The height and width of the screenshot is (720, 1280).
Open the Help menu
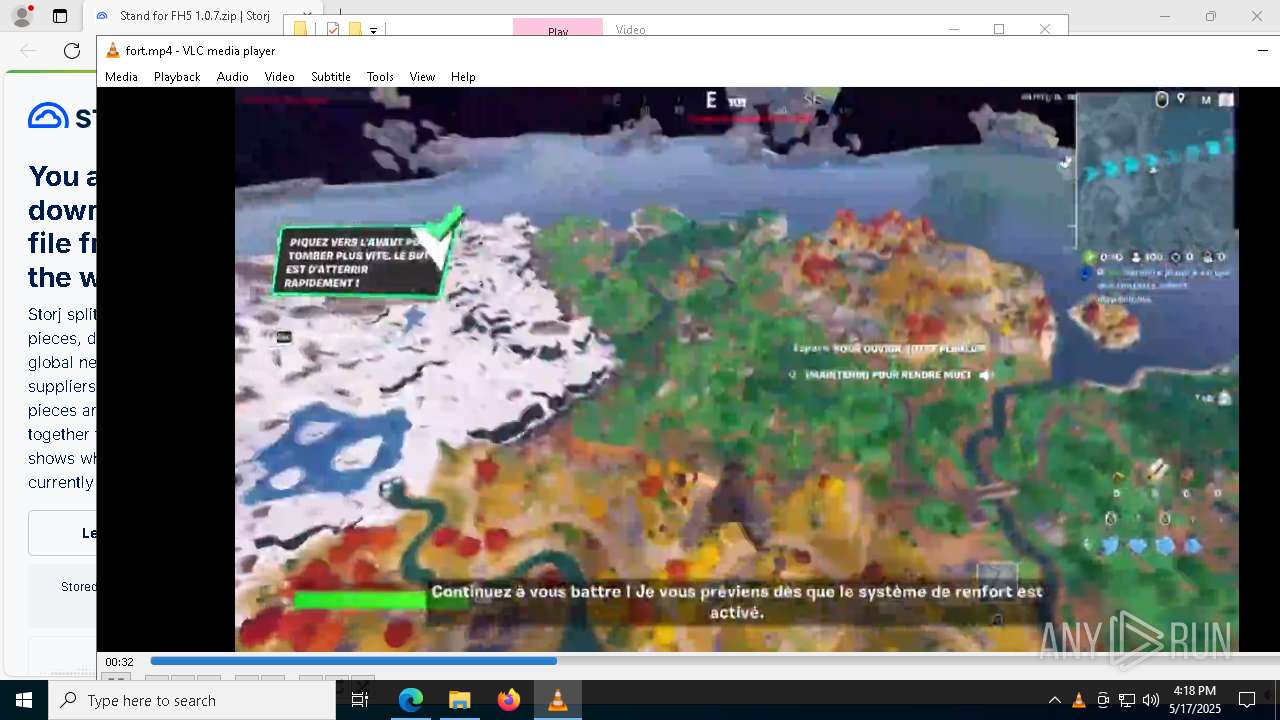[463, 77]
